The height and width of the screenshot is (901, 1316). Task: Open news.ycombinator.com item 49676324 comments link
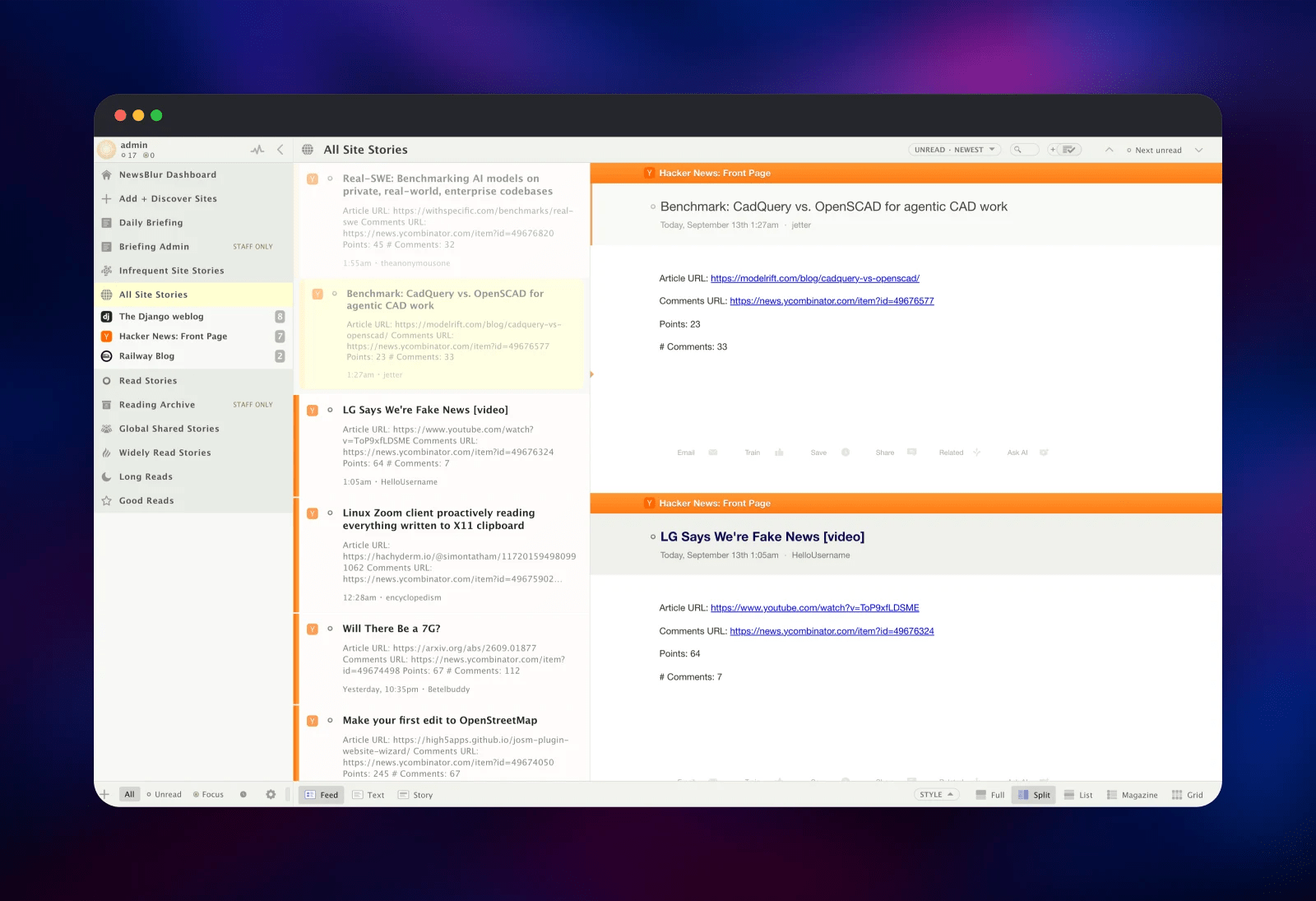click(x=832, y=631)
